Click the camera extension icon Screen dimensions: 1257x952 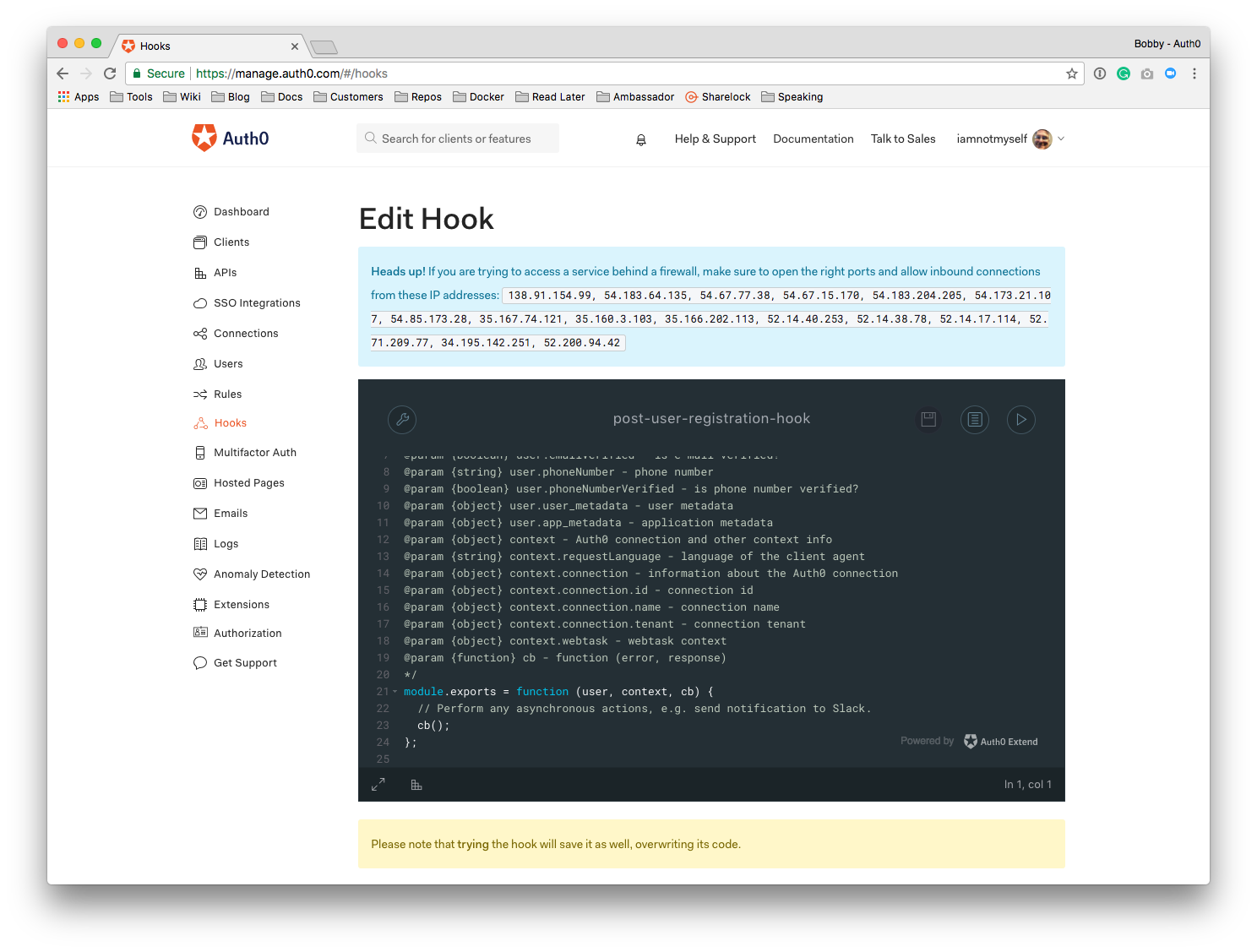pos(1147,73)
